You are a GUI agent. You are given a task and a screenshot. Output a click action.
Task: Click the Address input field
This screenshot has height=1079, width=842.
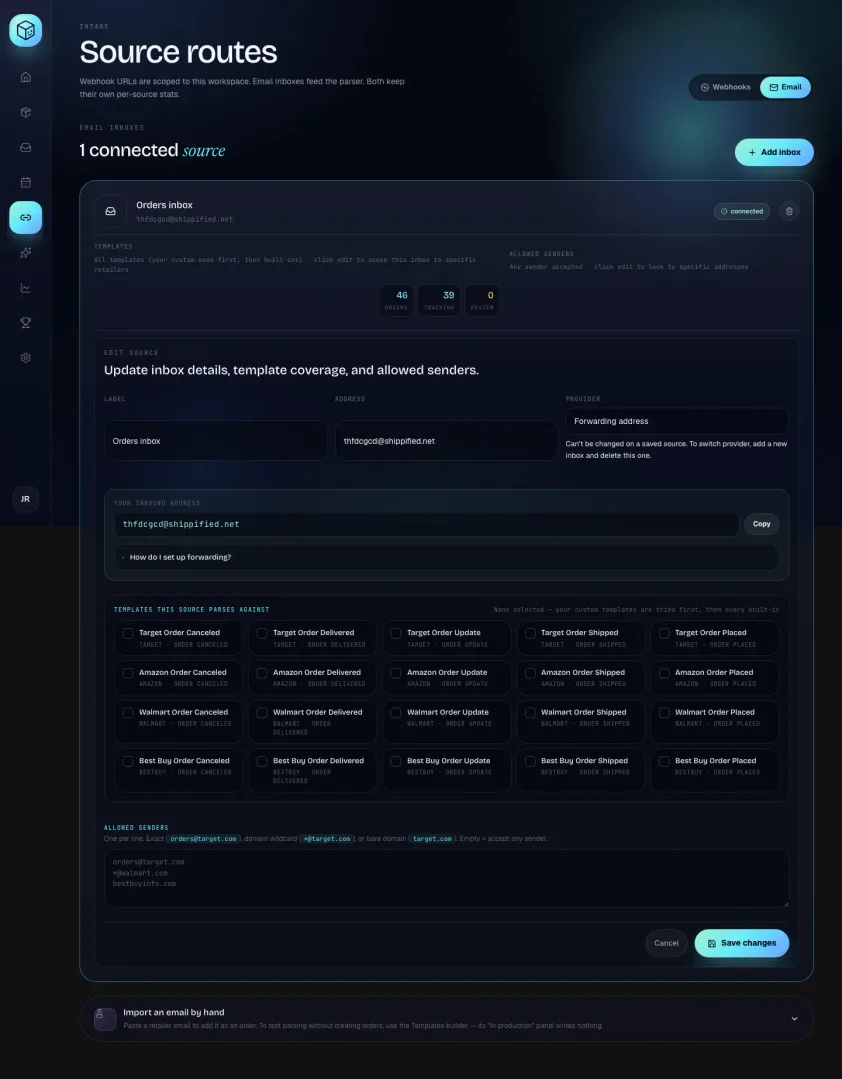tap(446, 440)
